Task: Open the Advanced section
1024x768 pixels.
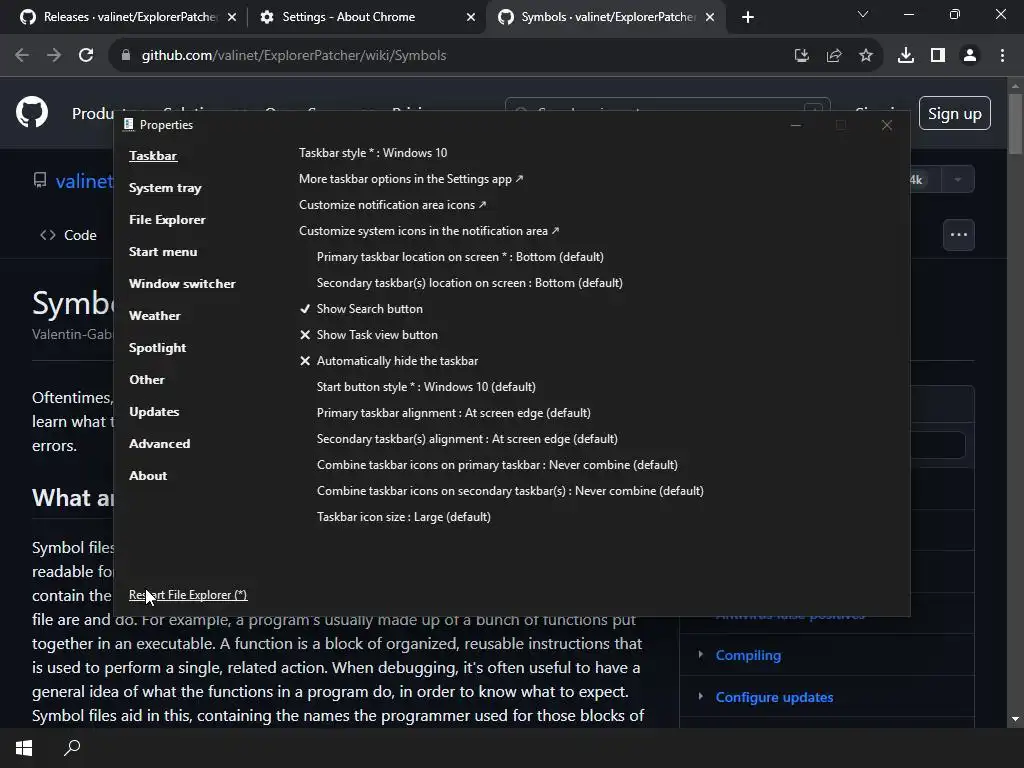Action: (x=159, y=443)
